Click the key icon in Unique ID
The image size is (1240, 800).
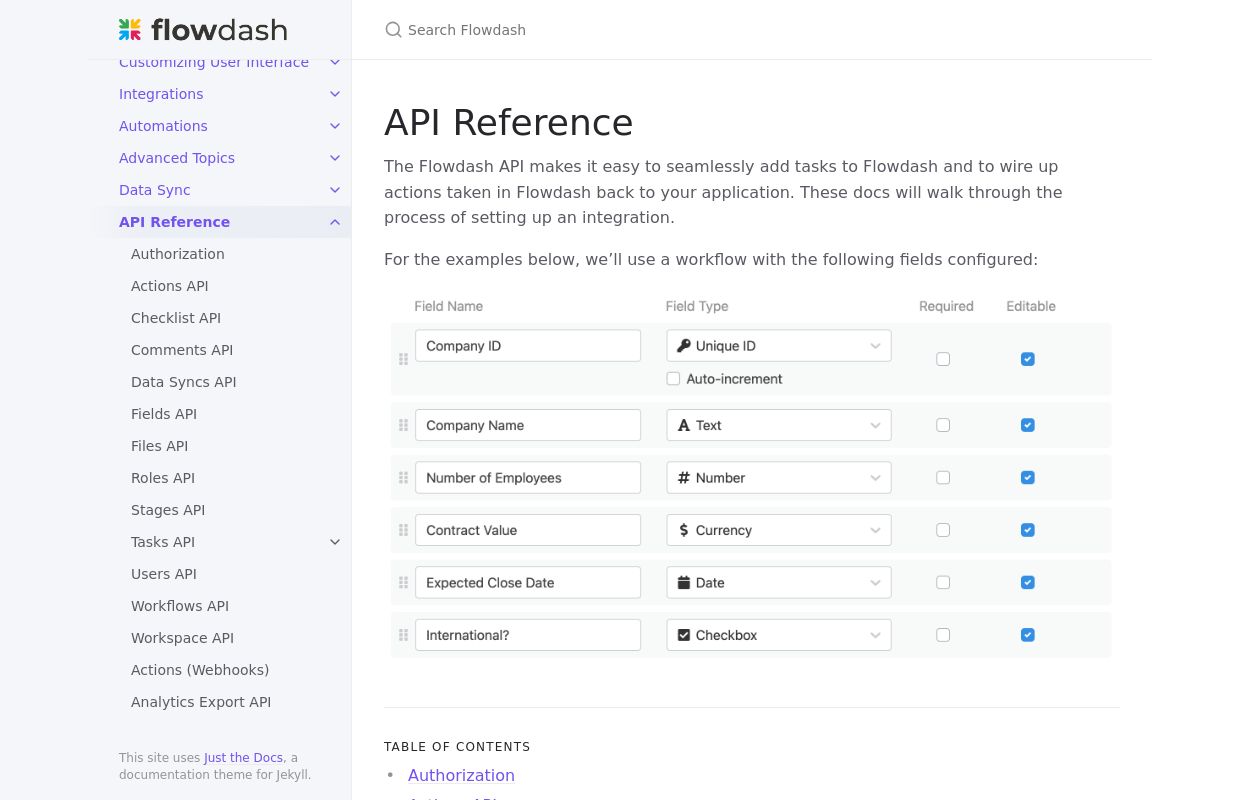point(684,346)
